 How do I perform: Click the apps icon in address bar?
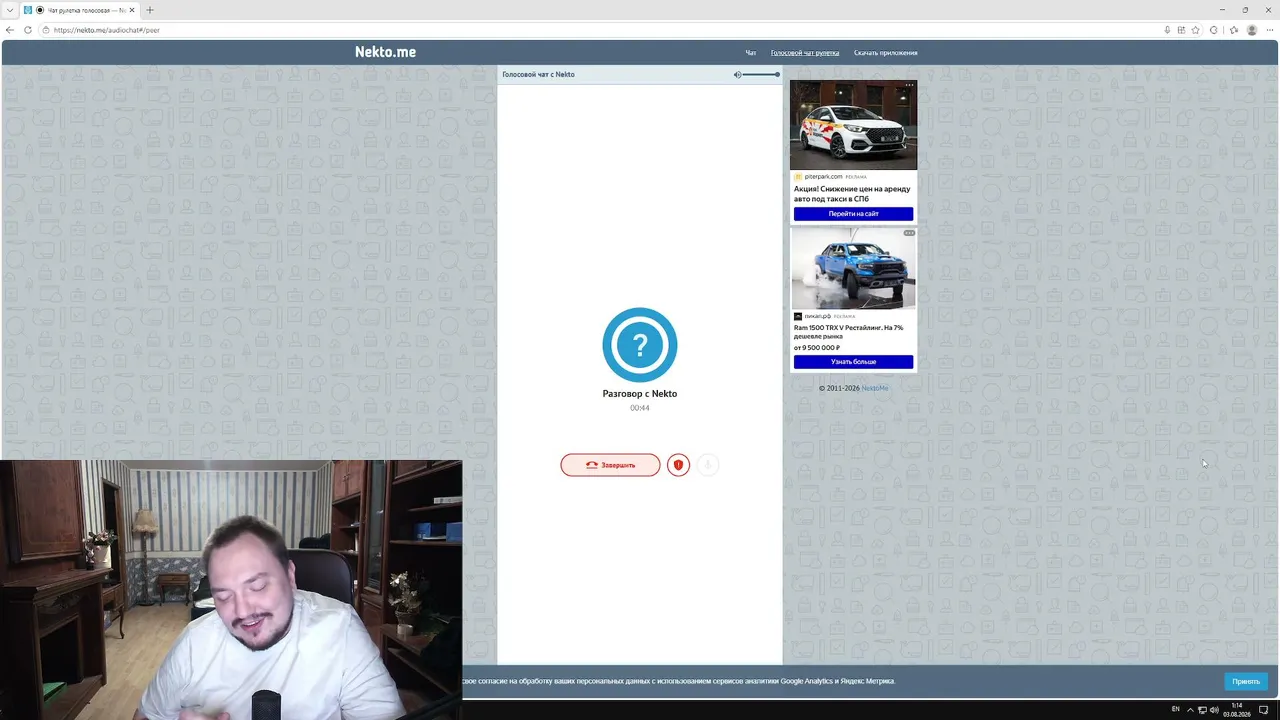pyautogui.click(x=1181, y=30)
